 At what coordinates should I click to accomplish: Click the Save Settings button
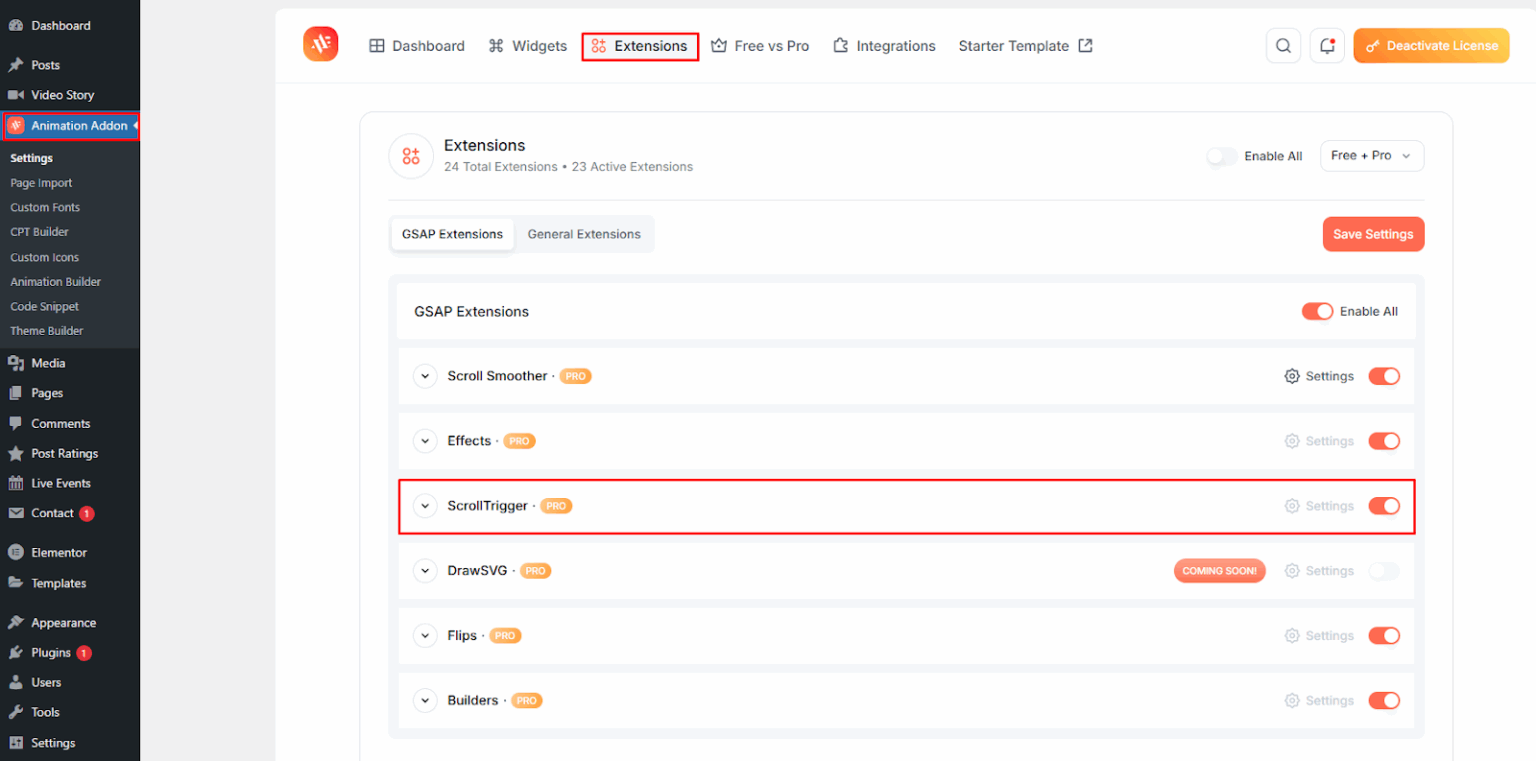point(1373,234)
